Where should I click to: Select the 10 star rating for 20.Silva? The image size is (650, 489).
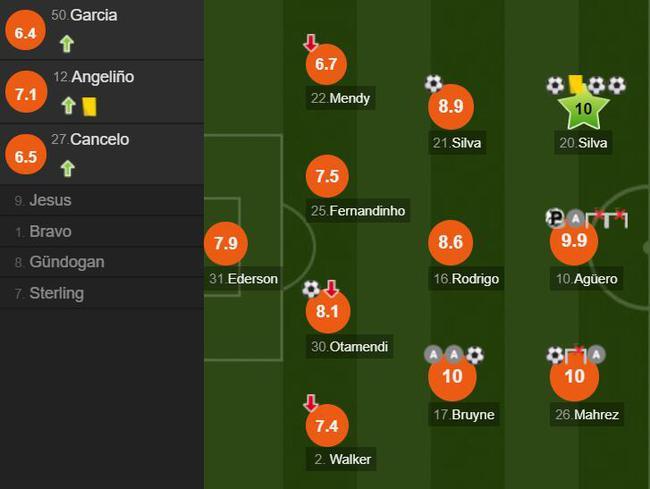pyautogui.click(x=583, y=109)
